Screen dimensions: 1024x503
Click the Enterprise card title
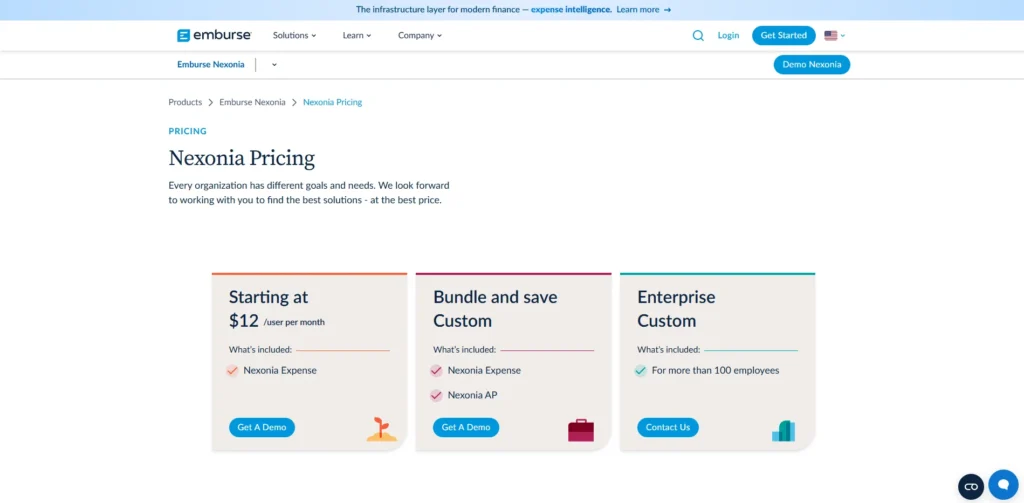point(676,297)
